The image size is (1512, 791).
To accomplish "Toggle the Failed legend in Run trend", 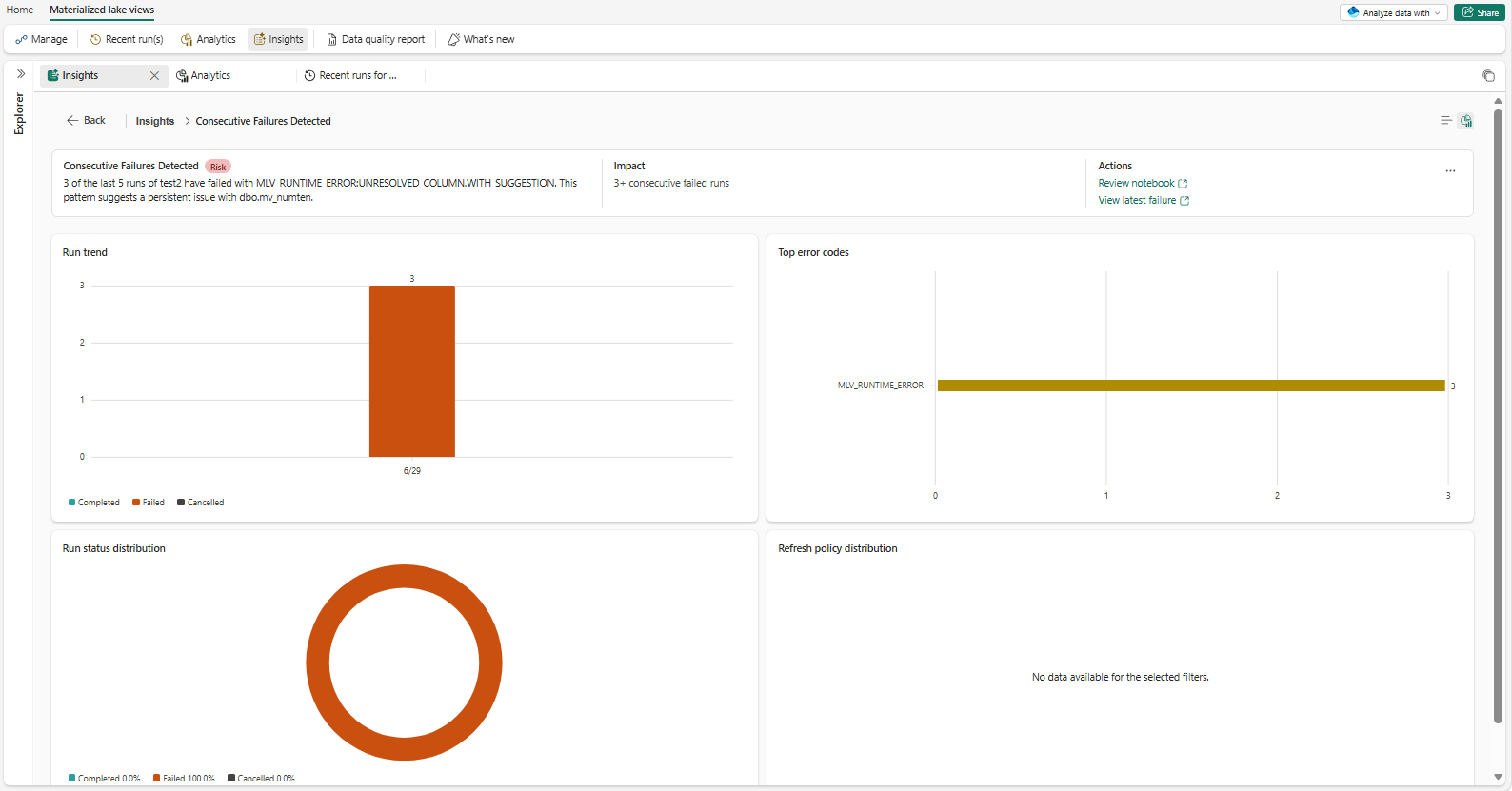I will click(149, 503).
